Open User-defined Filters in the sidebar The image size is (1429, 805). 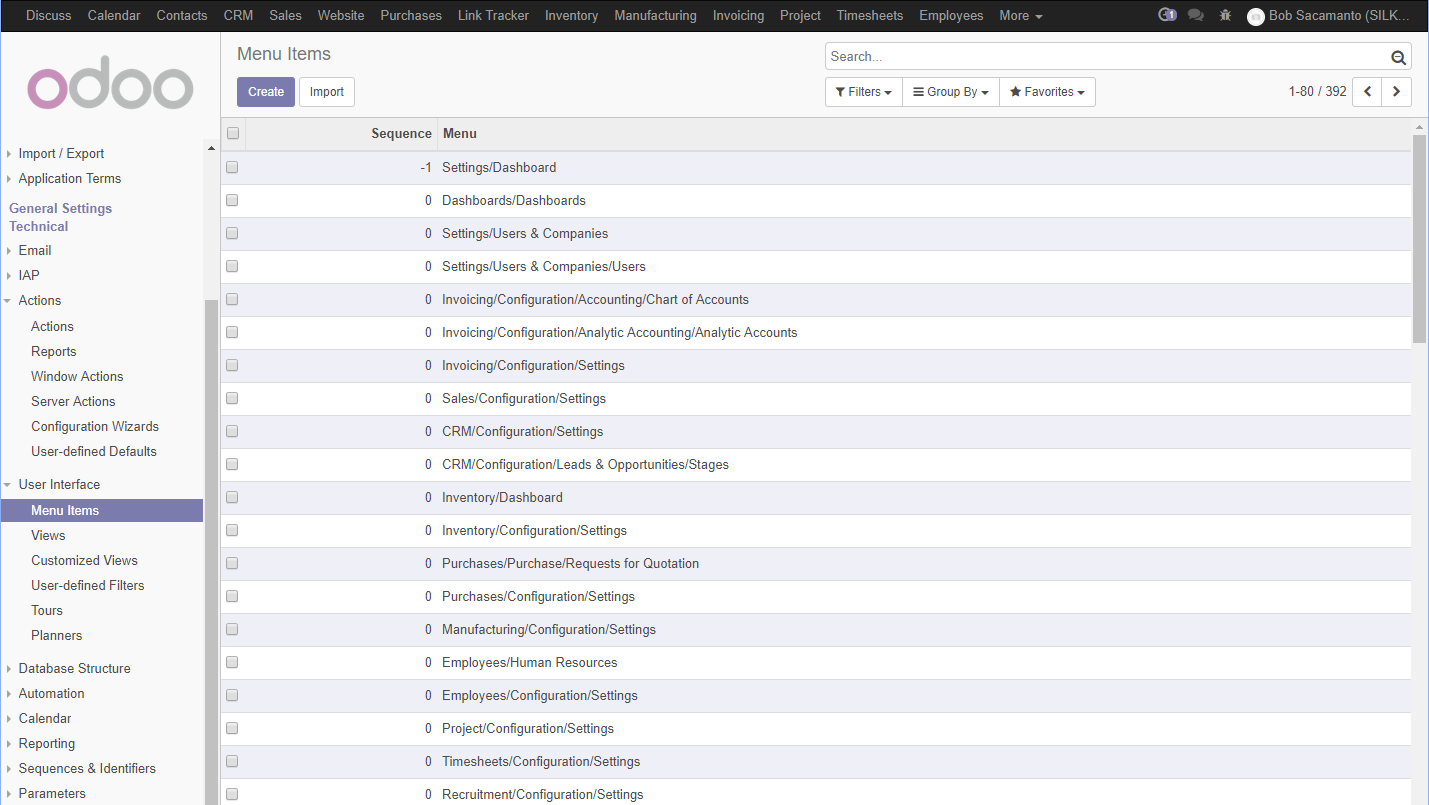point(88,585)
